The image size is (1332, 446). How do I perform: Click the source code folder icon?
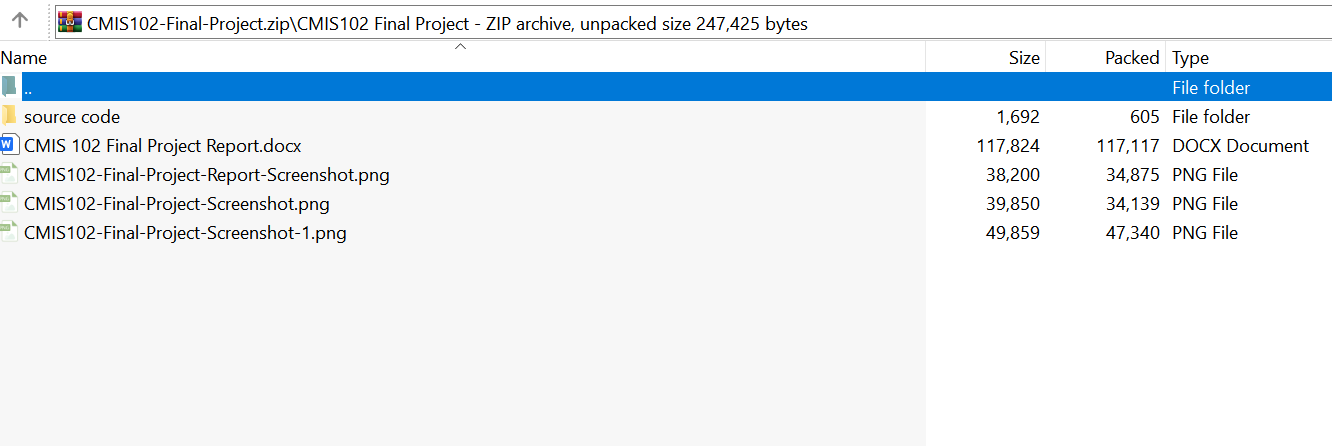click(9, 116)
